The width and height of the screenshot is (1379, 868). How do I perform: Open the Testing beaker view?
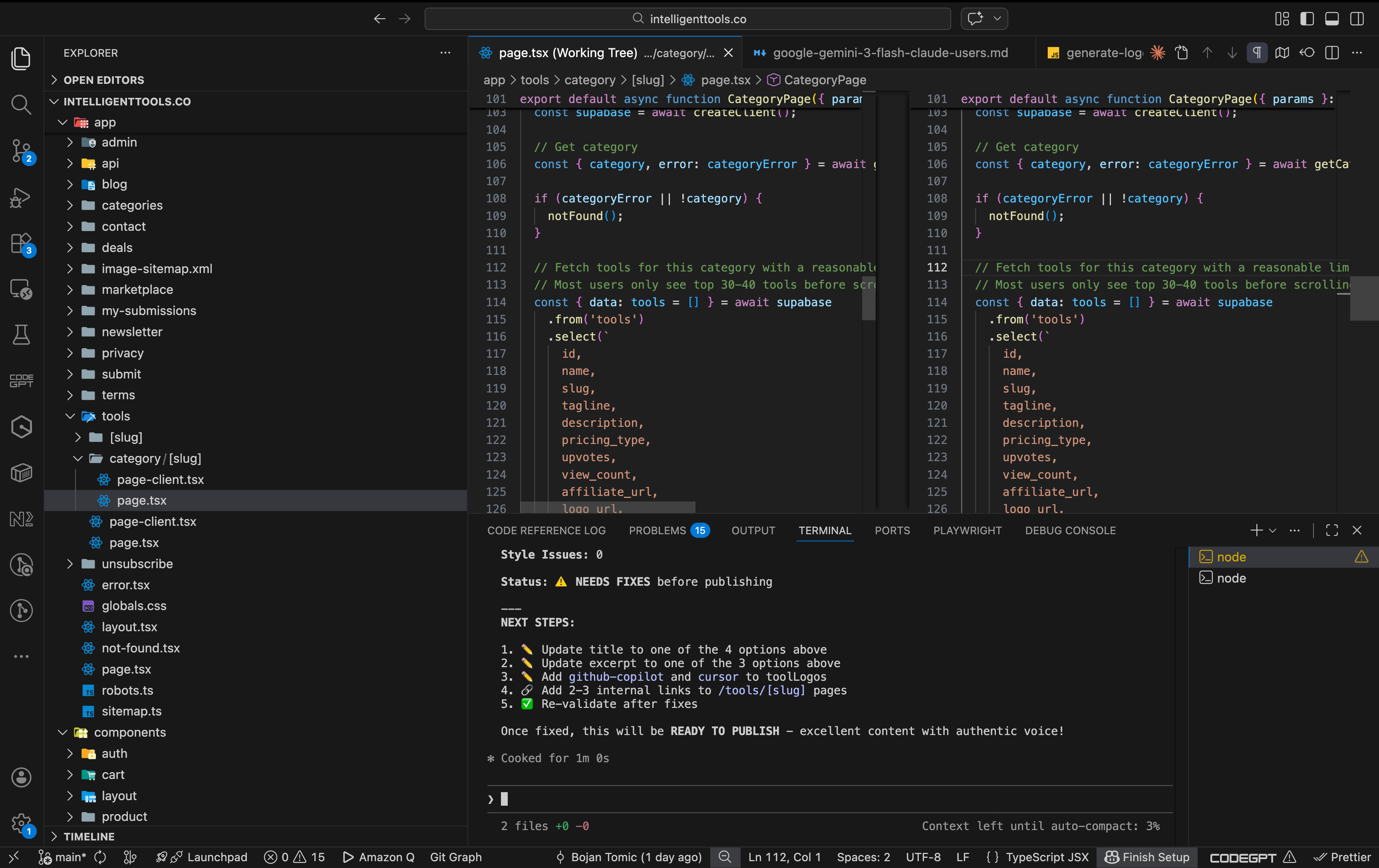point(21,335)
